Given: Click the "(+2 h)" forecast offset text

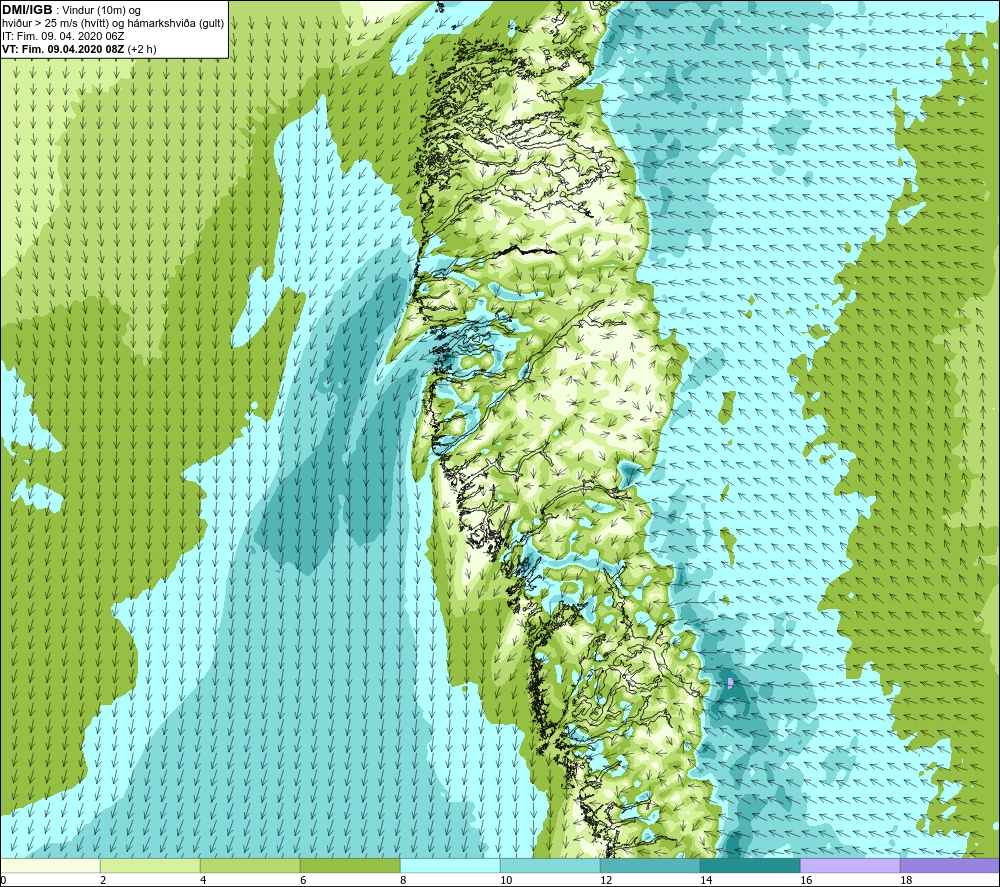Looking at the screenshot, I should pos(142,49).
